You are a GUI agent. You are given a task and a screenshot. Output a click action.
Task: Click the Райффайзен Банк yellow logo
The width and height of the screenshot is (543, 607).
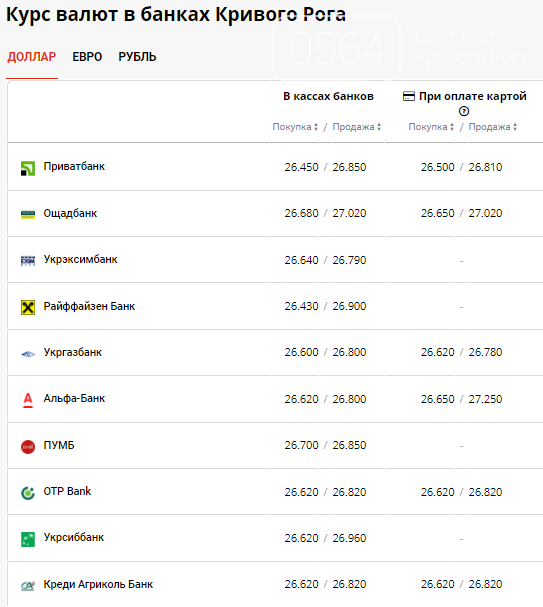click(28, 307)
